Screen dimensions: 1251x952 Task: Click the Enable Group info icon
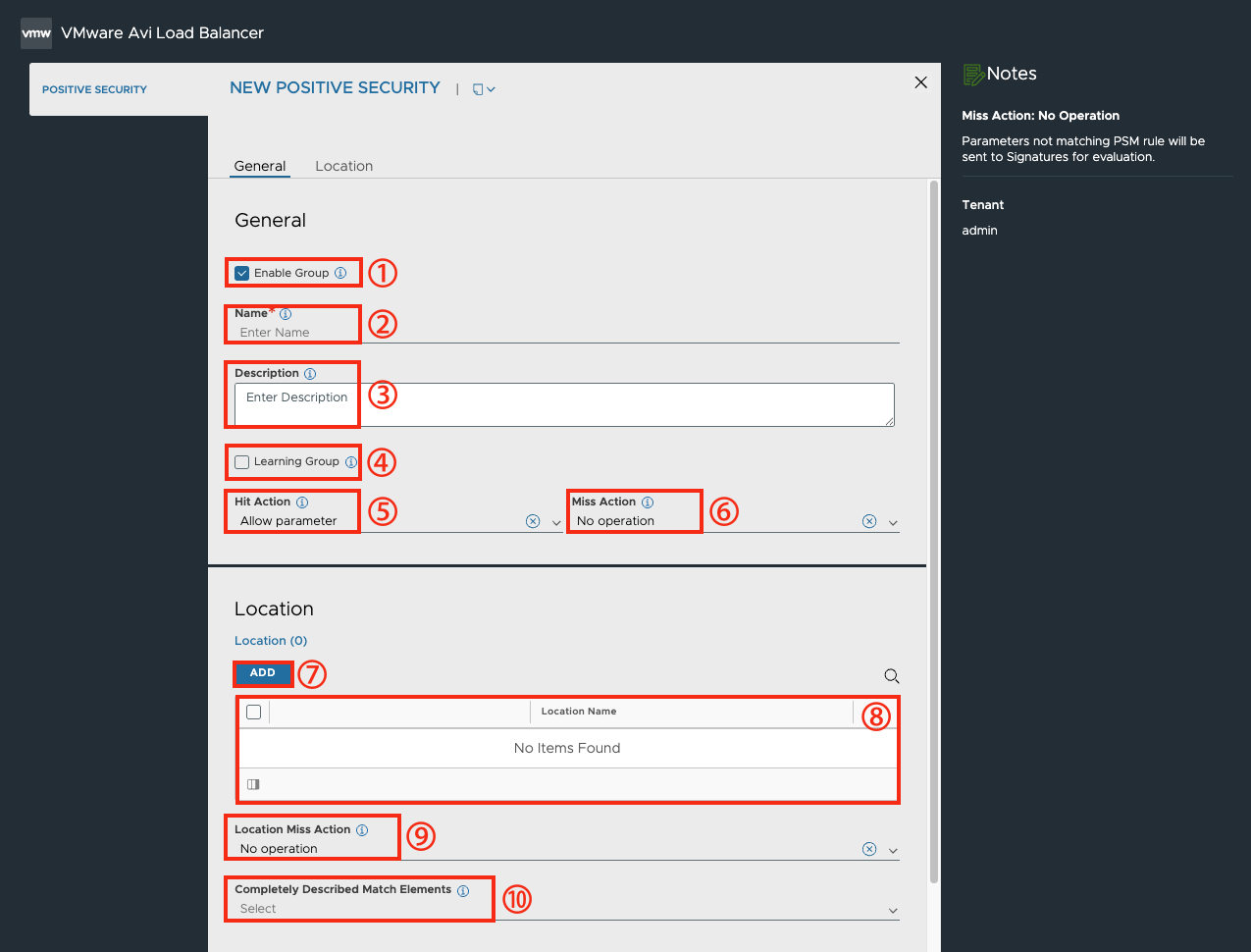coord(340,273)
